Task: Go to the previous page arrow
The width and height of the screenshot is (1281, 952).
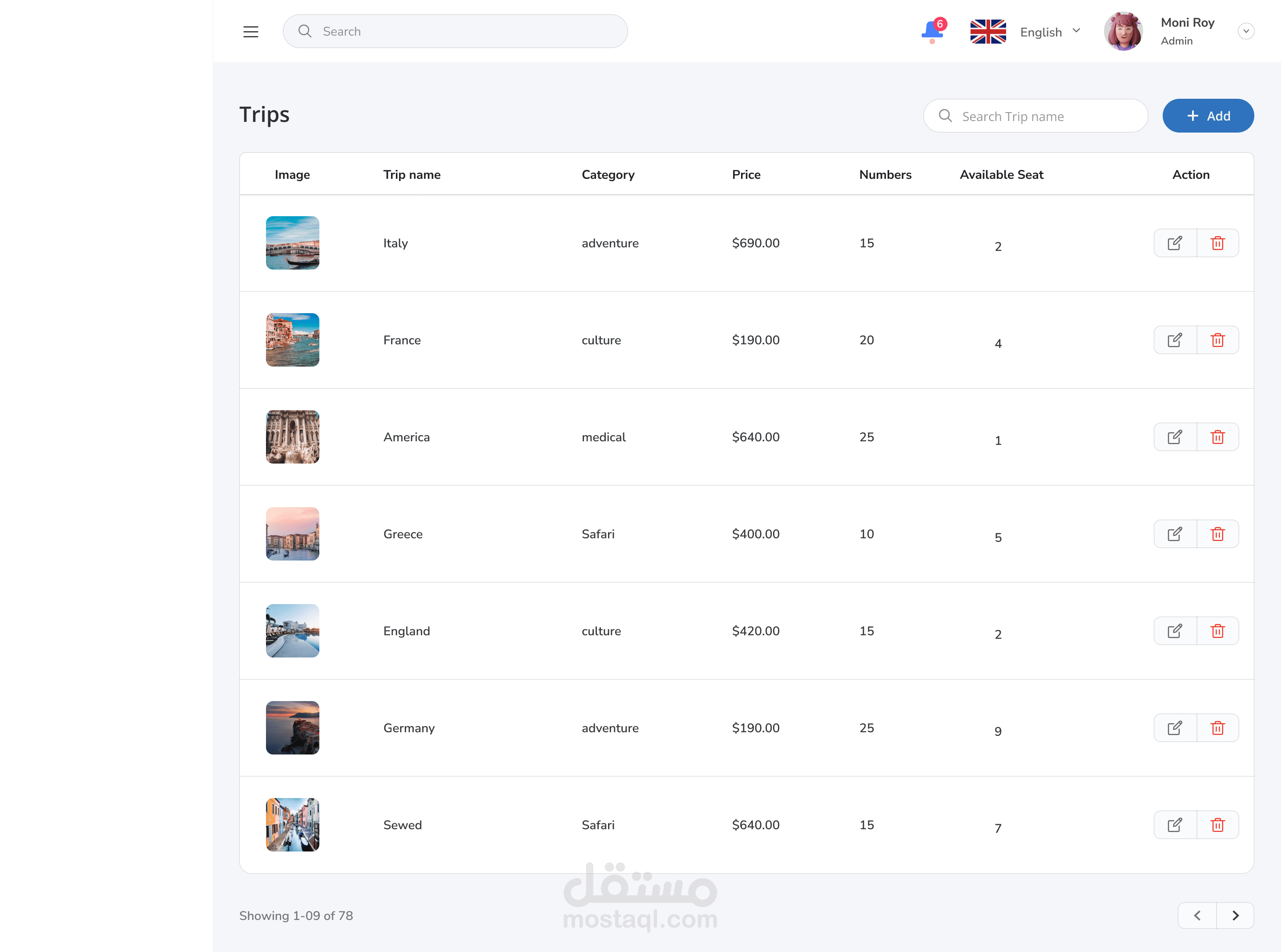Action: (1197, 915)
